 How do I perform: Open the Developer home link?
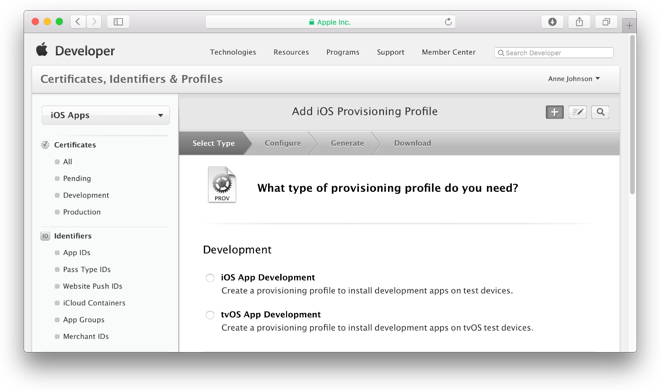coord(85,51)
